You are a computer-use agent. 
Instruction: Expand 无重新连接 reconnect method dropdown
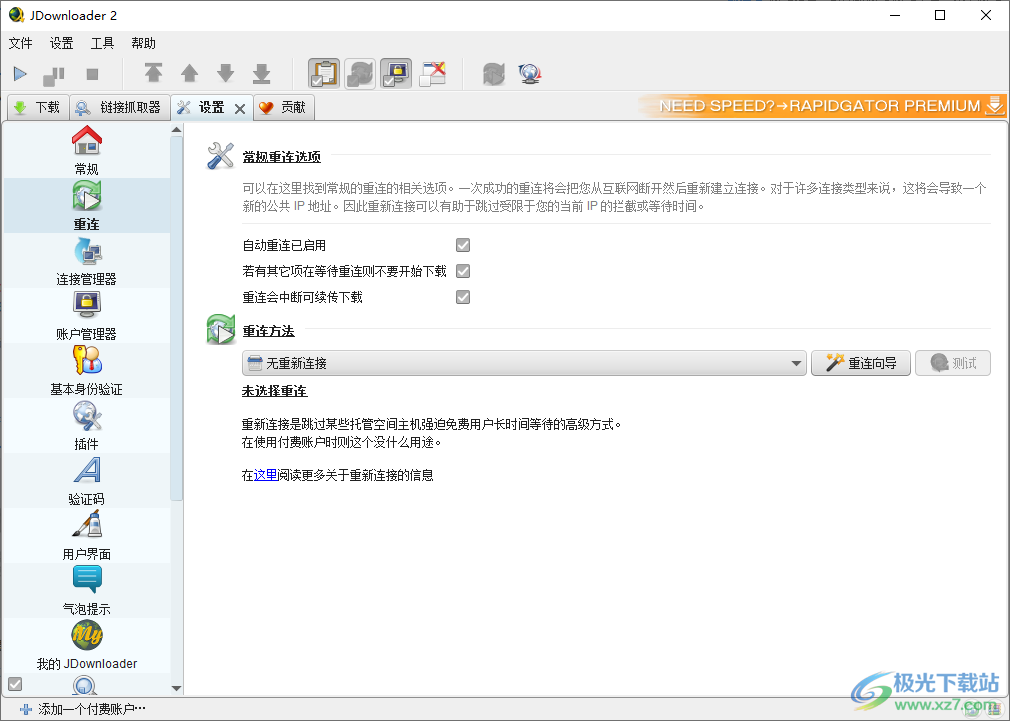pos(524,363)
